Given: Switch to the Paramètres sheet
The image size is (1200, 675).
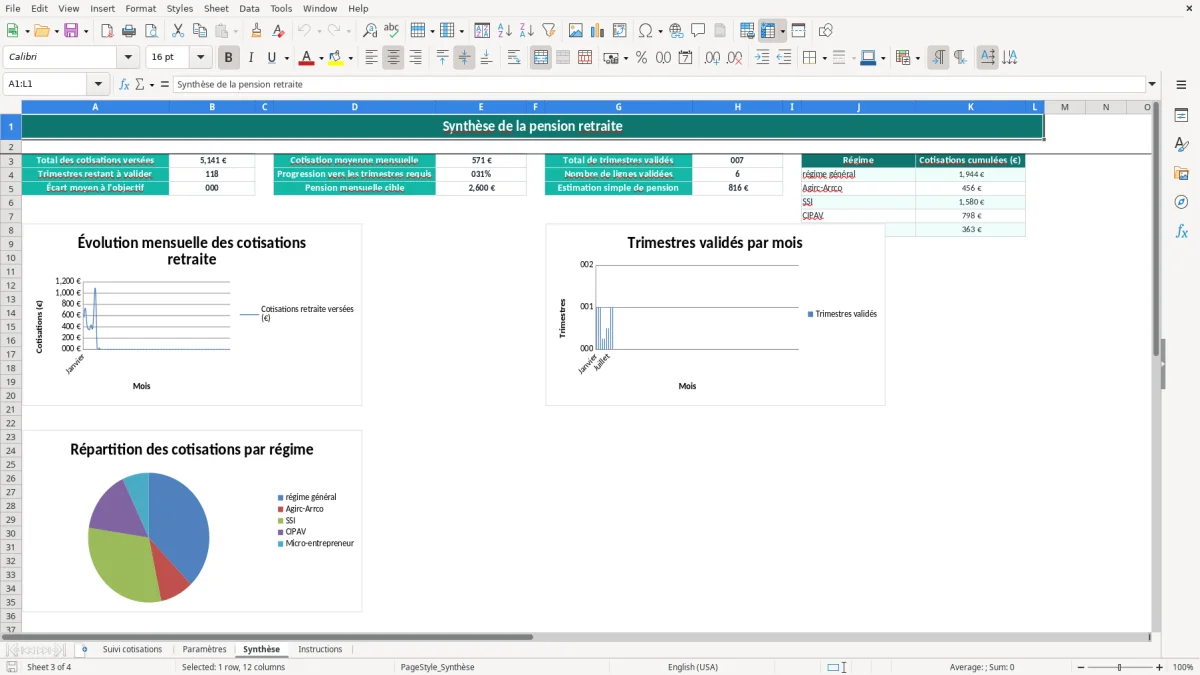Looking at the screenshot, I should 205,650.
